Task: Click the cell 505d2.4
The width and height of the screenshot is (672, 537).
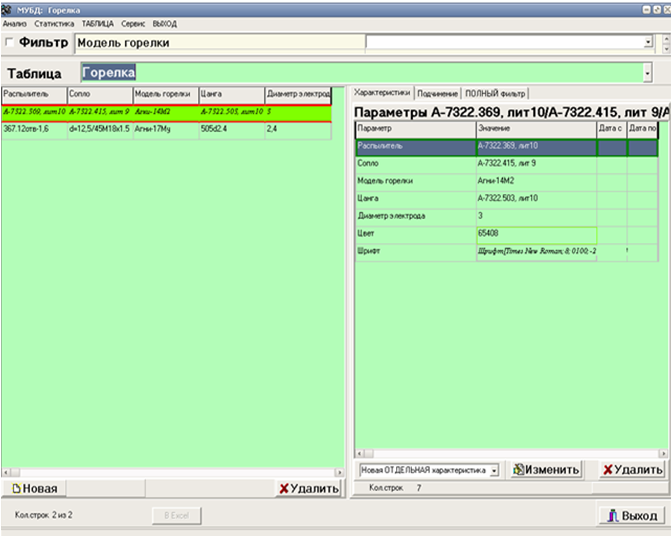Action: (x=232, y=129)
